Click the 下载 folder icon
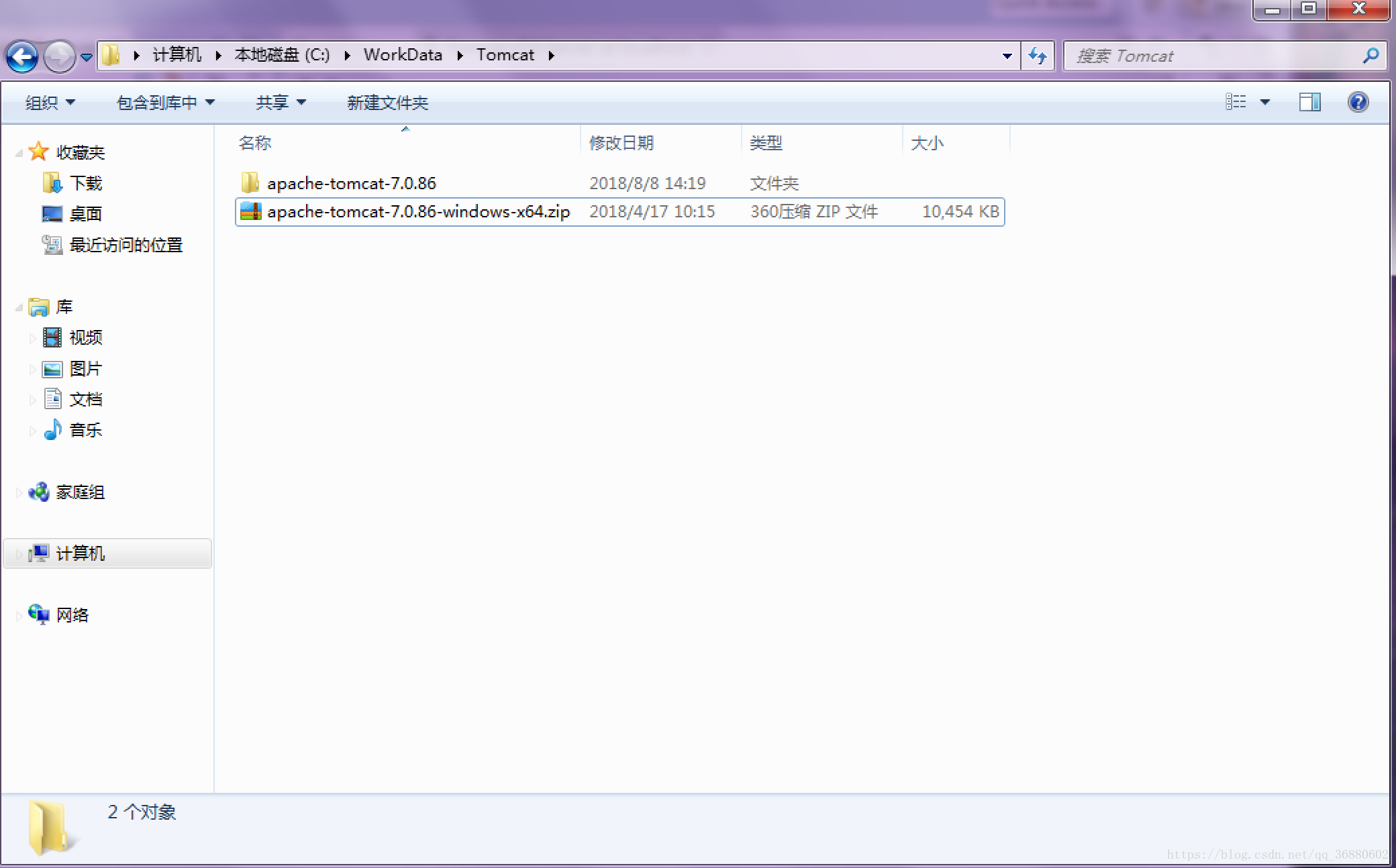 52,183
